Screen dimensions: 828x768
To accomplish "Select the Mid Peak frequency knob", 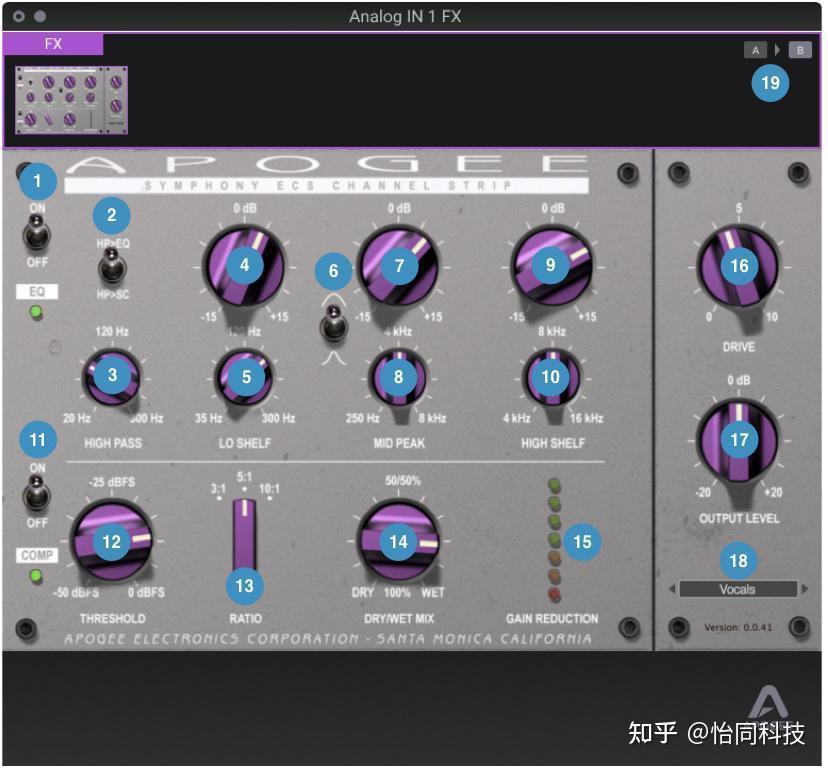I will coord(397,379).
